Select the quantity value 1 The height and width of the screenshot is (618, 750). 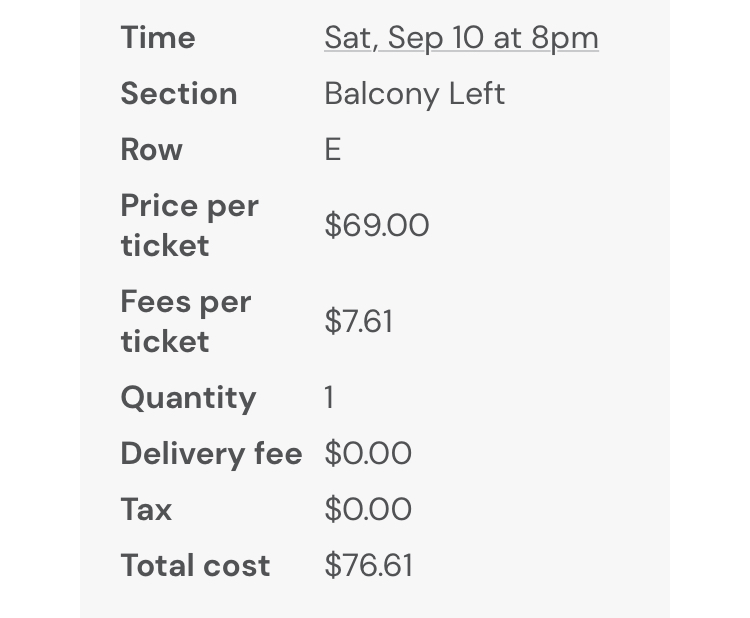329,398
